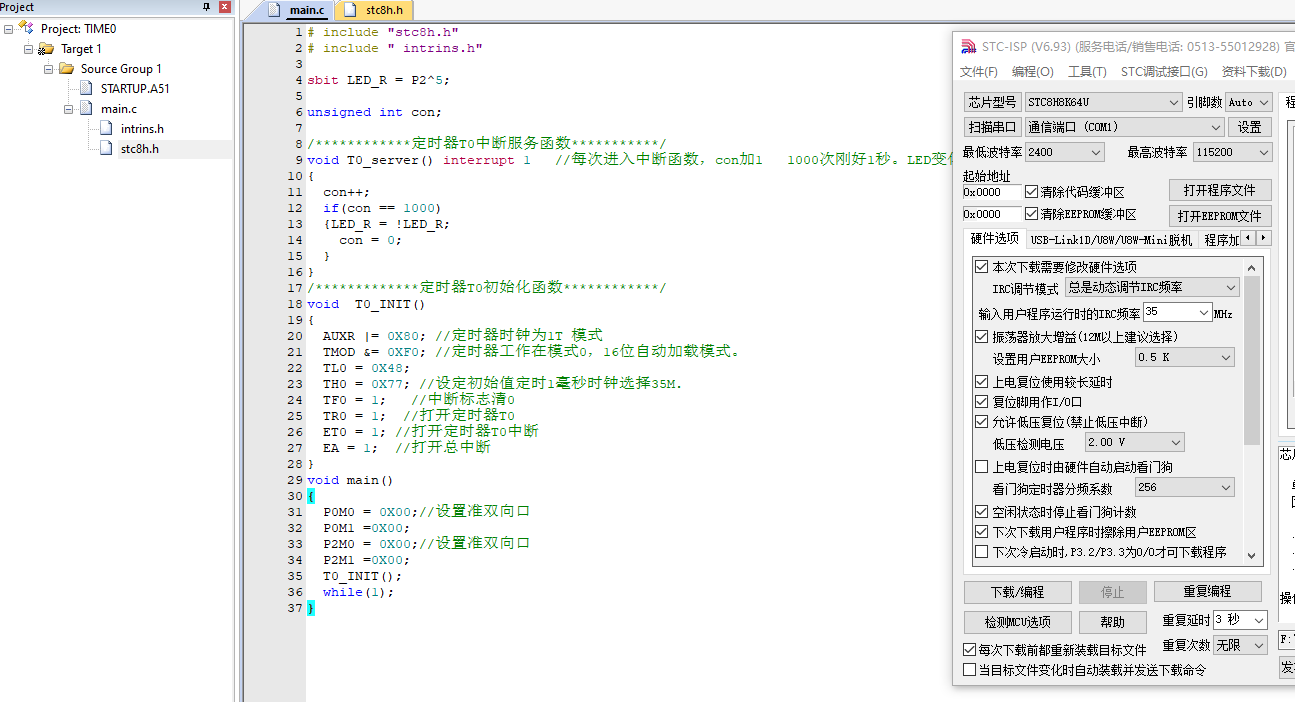The image size is (1295, 702).
Task: Toggle 允许低压复位 checkbox
Action: pyautogui.click(x=981, y=422)
